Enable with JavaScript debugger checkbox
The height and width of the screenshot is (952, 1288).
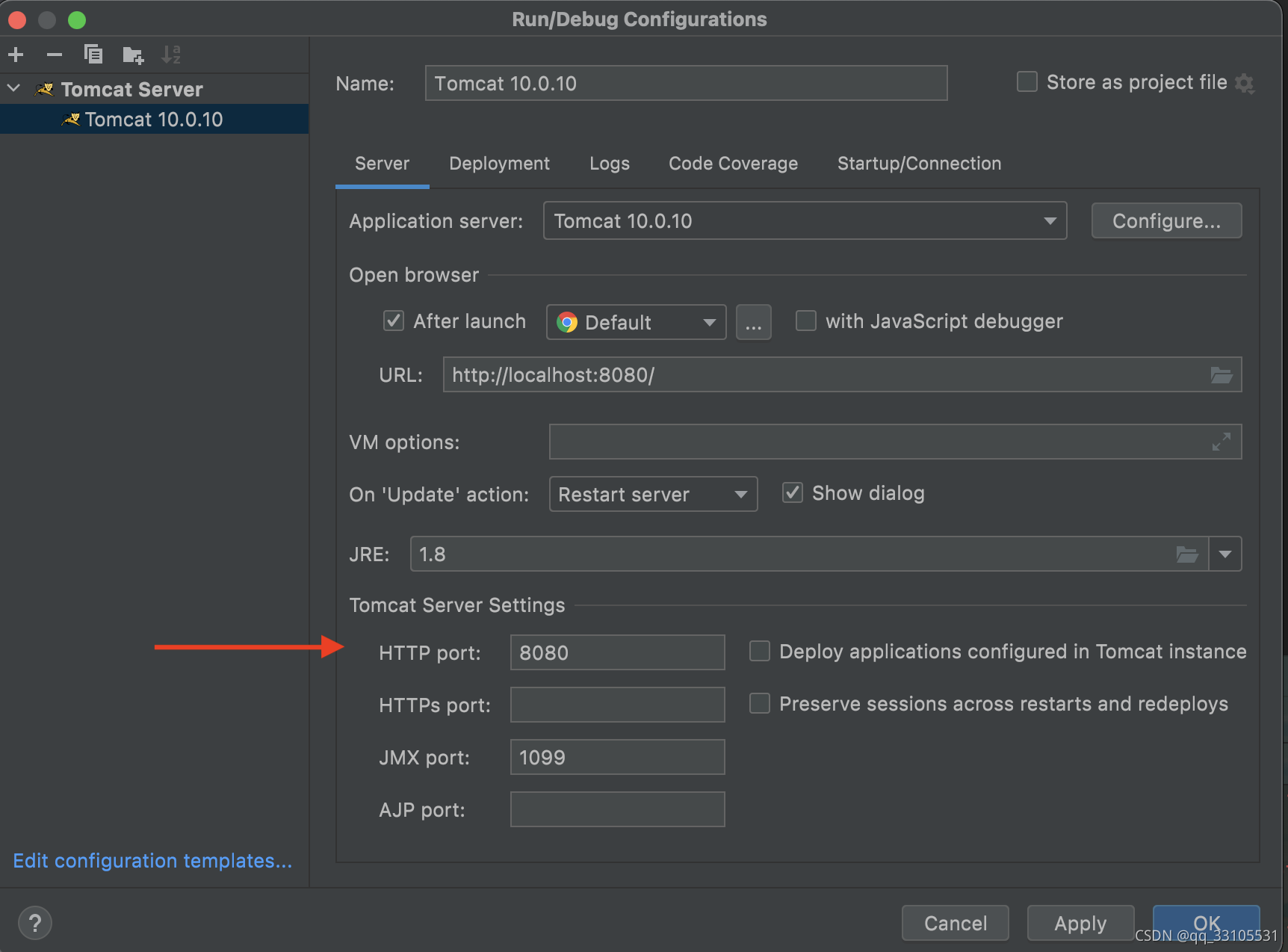[x=805, y=321]
